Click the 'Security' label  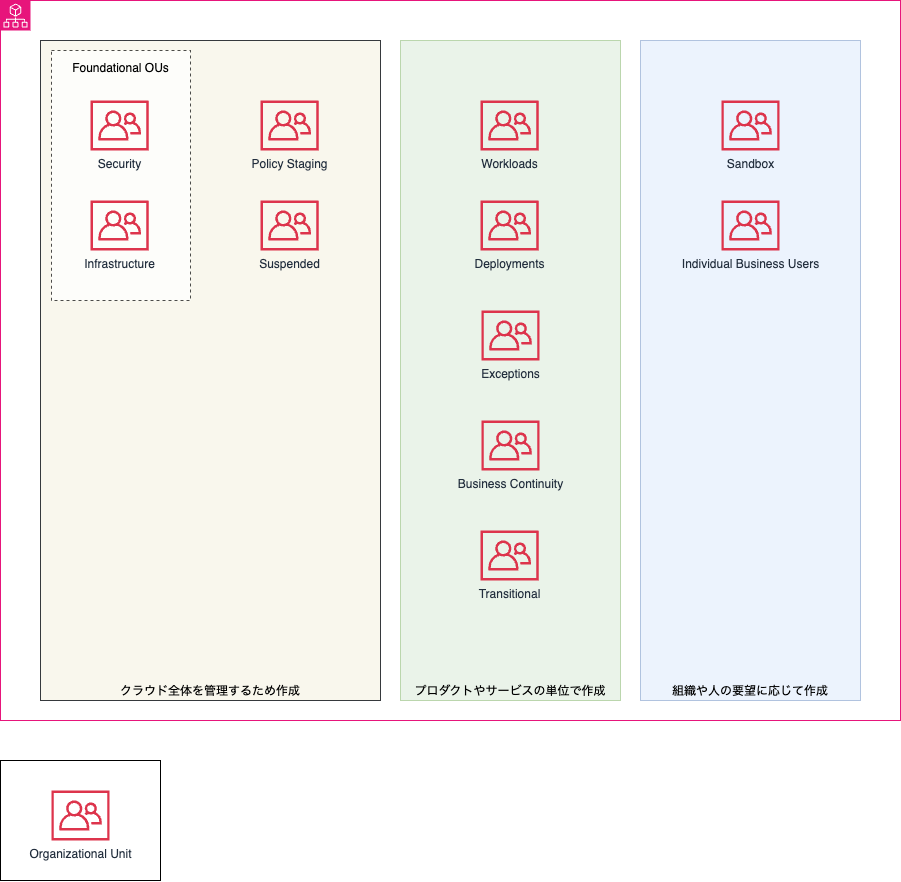click(120, 164)
